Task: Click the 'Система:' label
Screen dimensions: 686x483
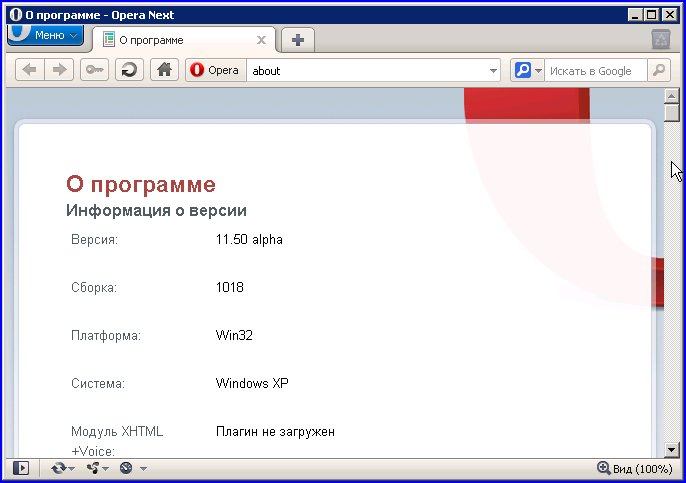Action: pos(98,384)
